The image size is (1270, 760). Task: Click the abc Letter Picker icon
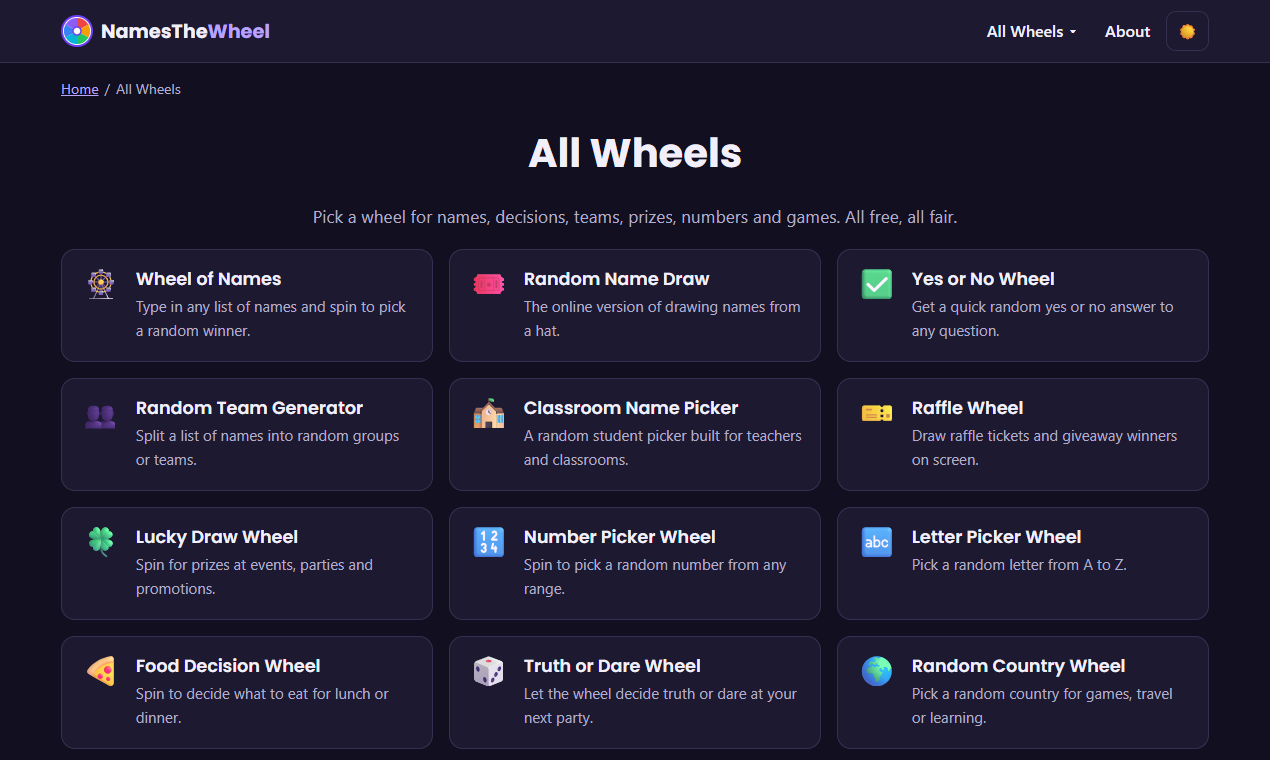tap(876, 542)
